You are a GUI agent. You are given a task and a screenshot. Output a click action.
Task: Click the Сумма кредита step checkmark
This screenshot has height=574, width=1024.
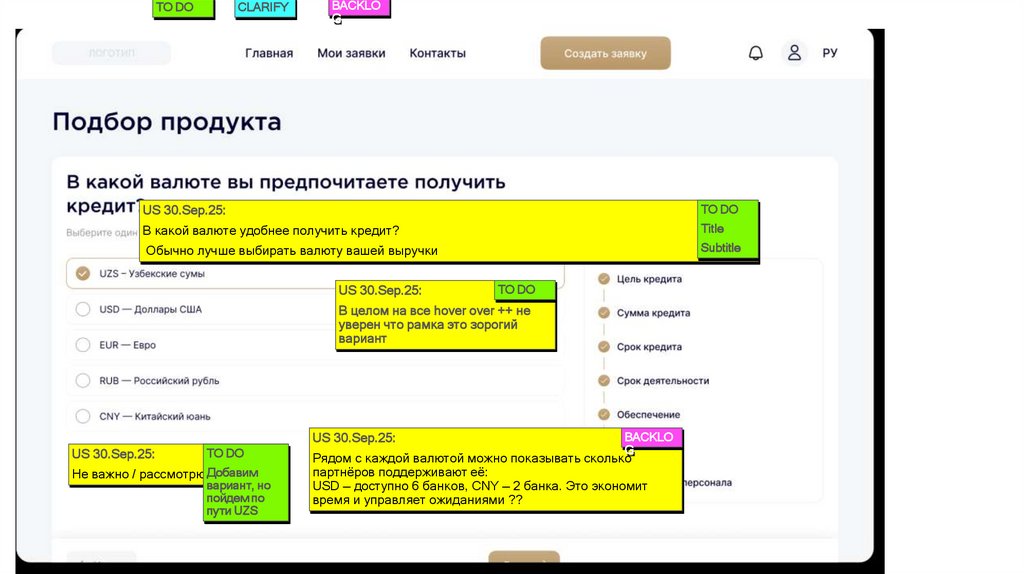[604, 313]
